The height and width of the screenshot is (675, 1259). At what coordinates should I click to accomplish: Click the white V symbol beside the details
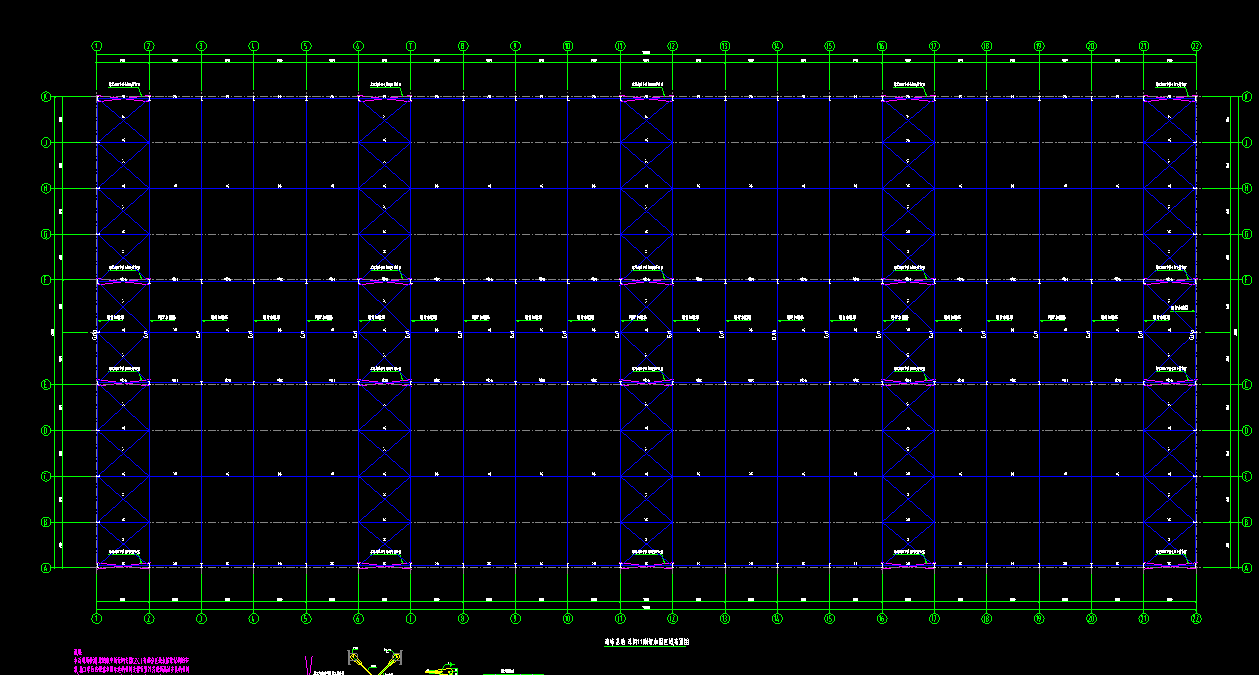(309, 664)
